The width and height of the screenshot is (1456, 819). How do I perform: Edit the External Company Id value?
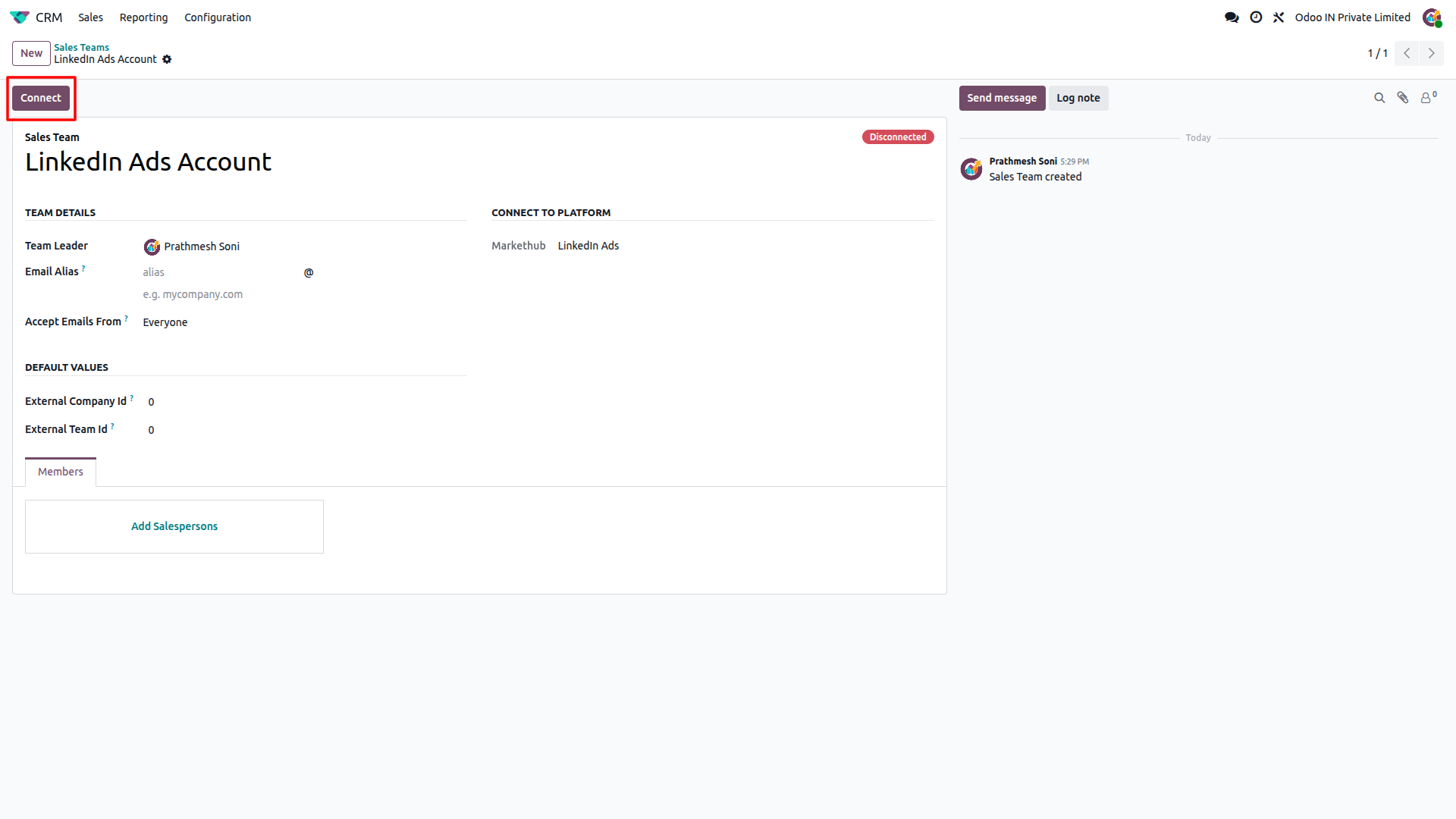(x=306, y=402)
